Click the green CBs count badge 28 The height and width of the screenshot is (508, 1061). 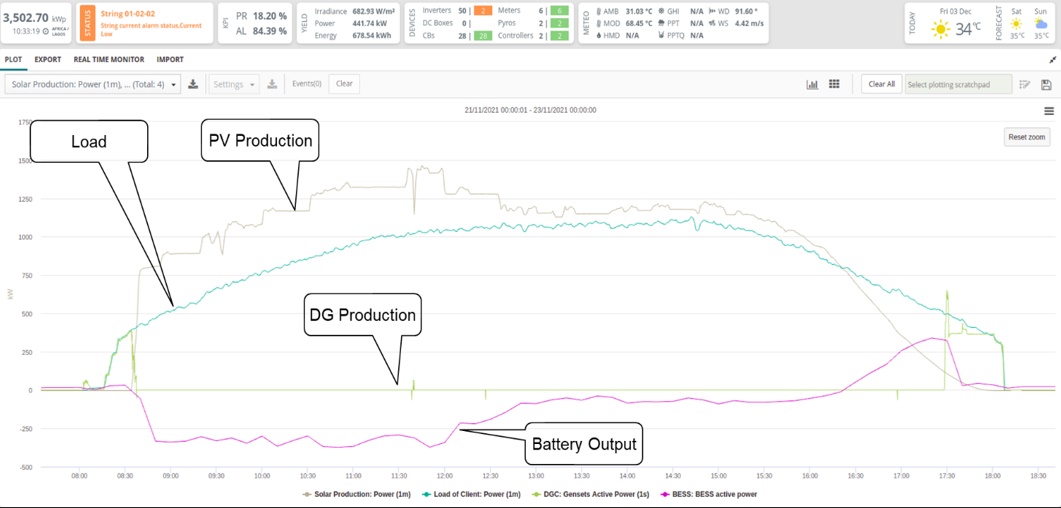pos(482,35)
